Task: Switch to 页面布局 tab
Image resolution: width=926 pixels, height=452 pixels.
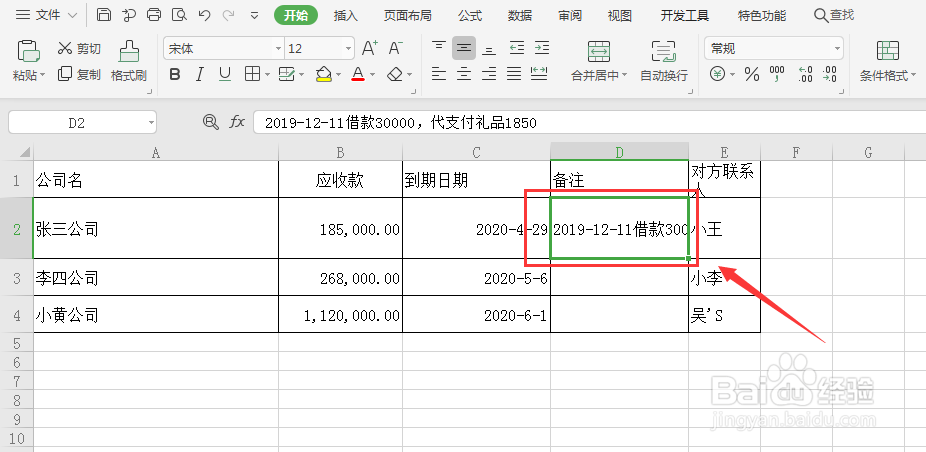Action: click(407, 16)
